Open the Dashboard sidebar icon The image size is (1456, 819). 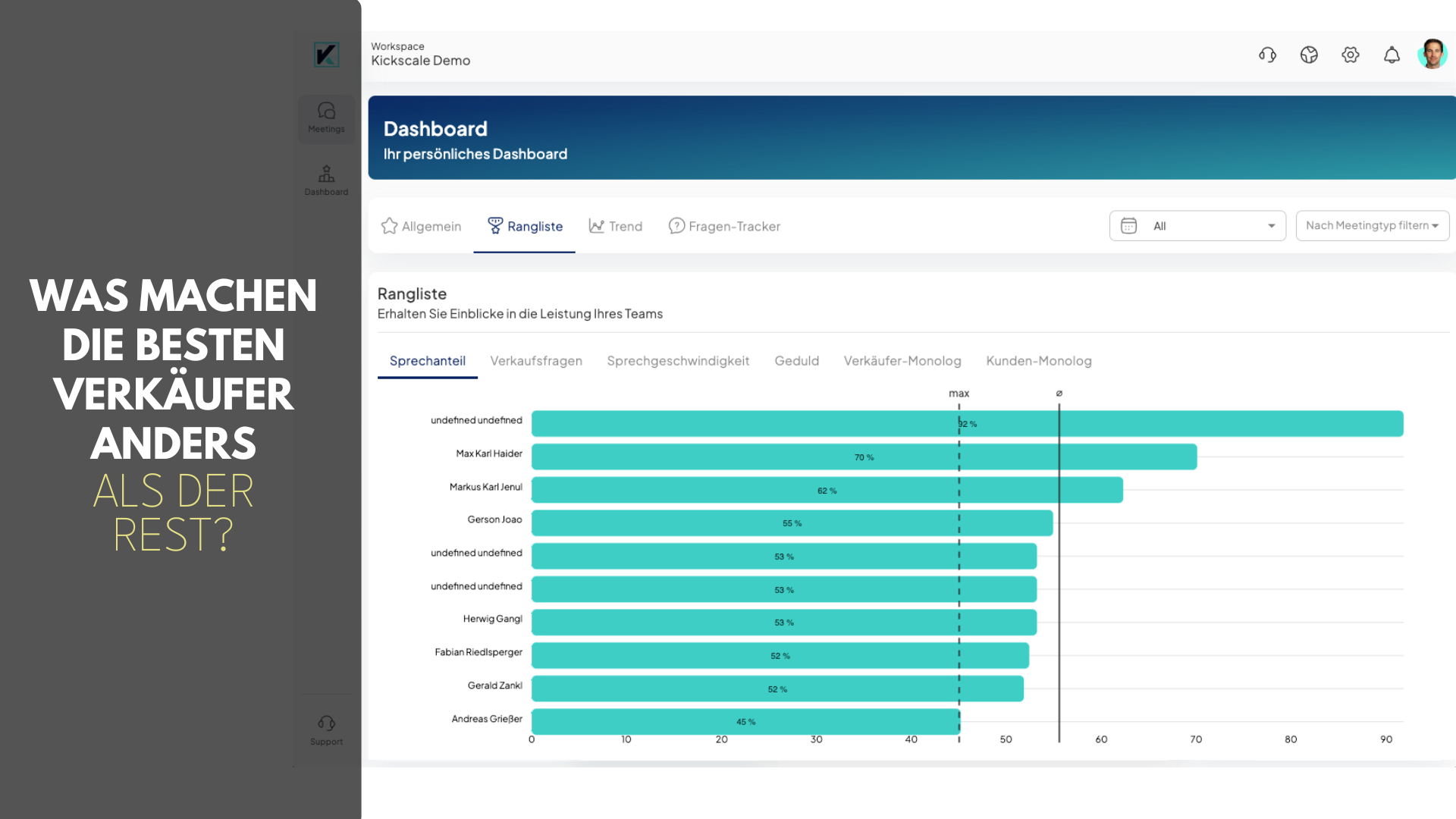326,180
